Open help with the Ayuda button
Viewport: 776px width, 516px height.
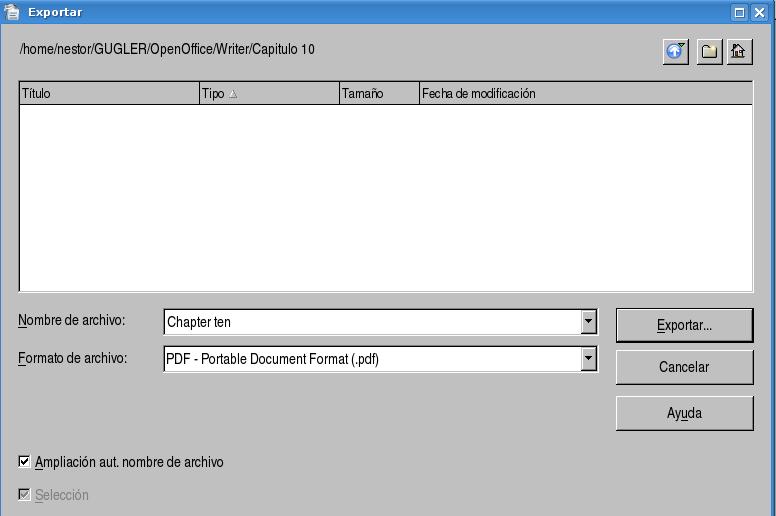click(x=684, y=413)
